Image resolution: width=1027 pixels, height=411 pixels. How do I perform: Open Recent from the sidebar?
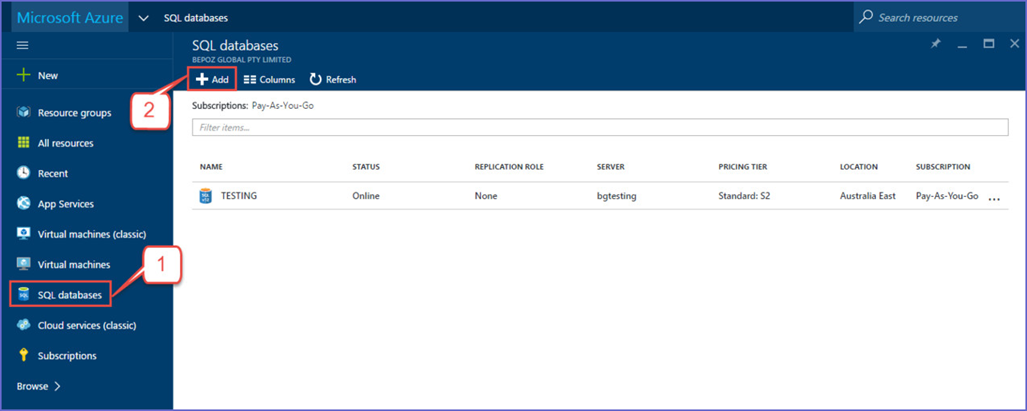point(52,173)
